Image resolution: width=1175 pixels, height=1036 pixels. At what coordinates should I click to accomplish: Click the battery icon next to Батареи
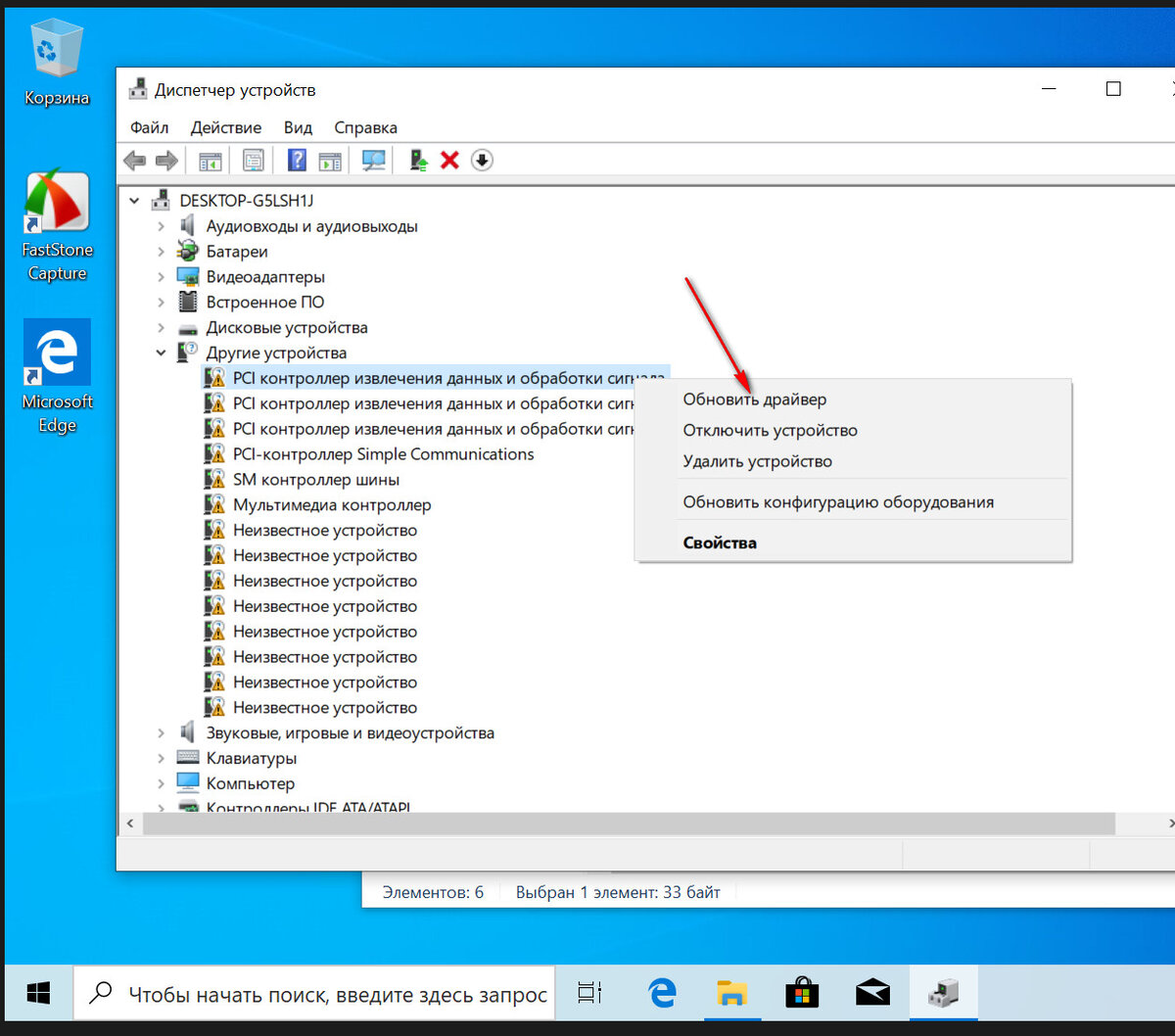[187, 252]
